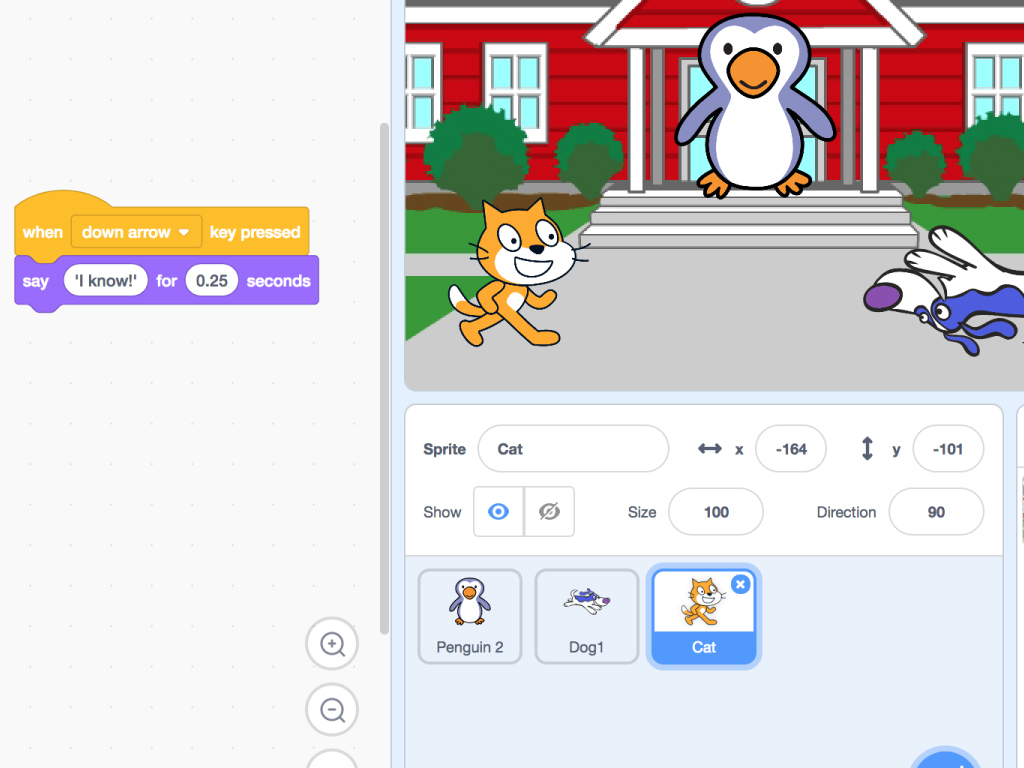Screen dimensions: 1024x768
Task: Zoom in on the code workspace
Action: pos(332,644)
